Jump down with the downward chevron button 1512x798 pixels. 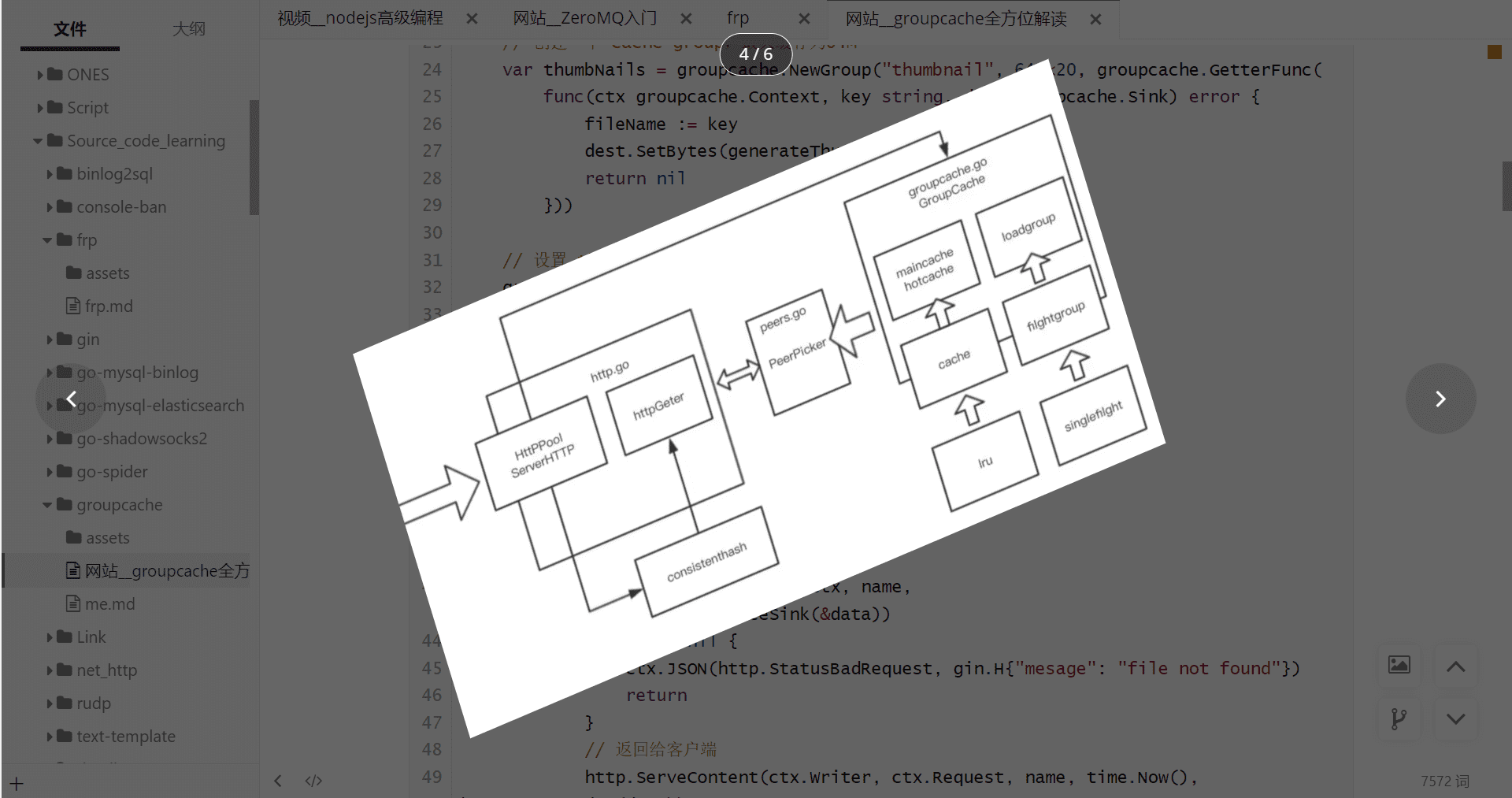(1455, 718)
